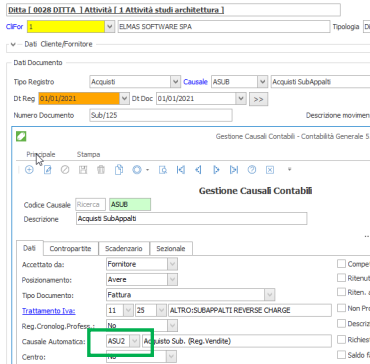Go to the last record
This screenshot has height=364, width=370.
point(234,170)
